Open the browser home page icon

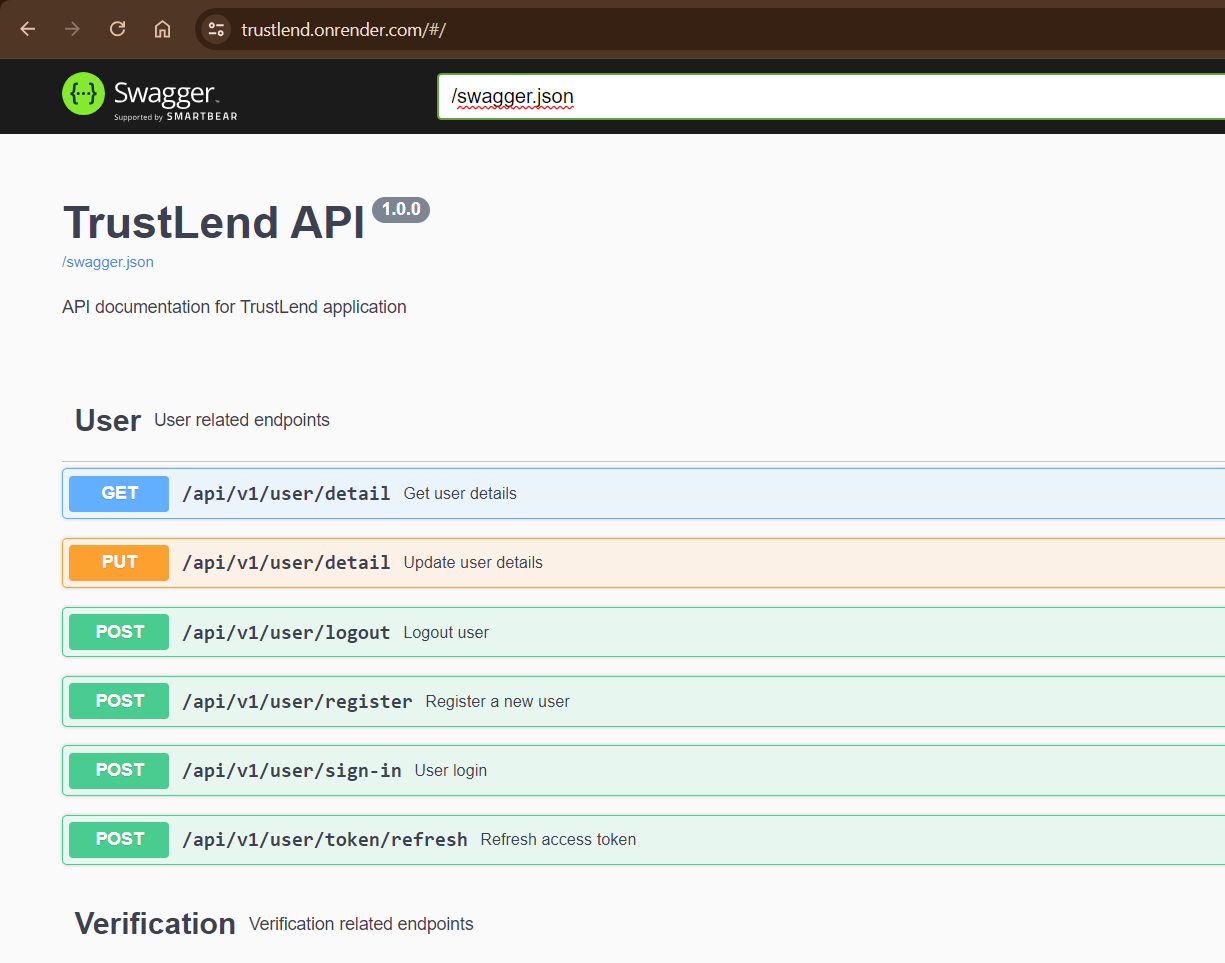[162, 29]
